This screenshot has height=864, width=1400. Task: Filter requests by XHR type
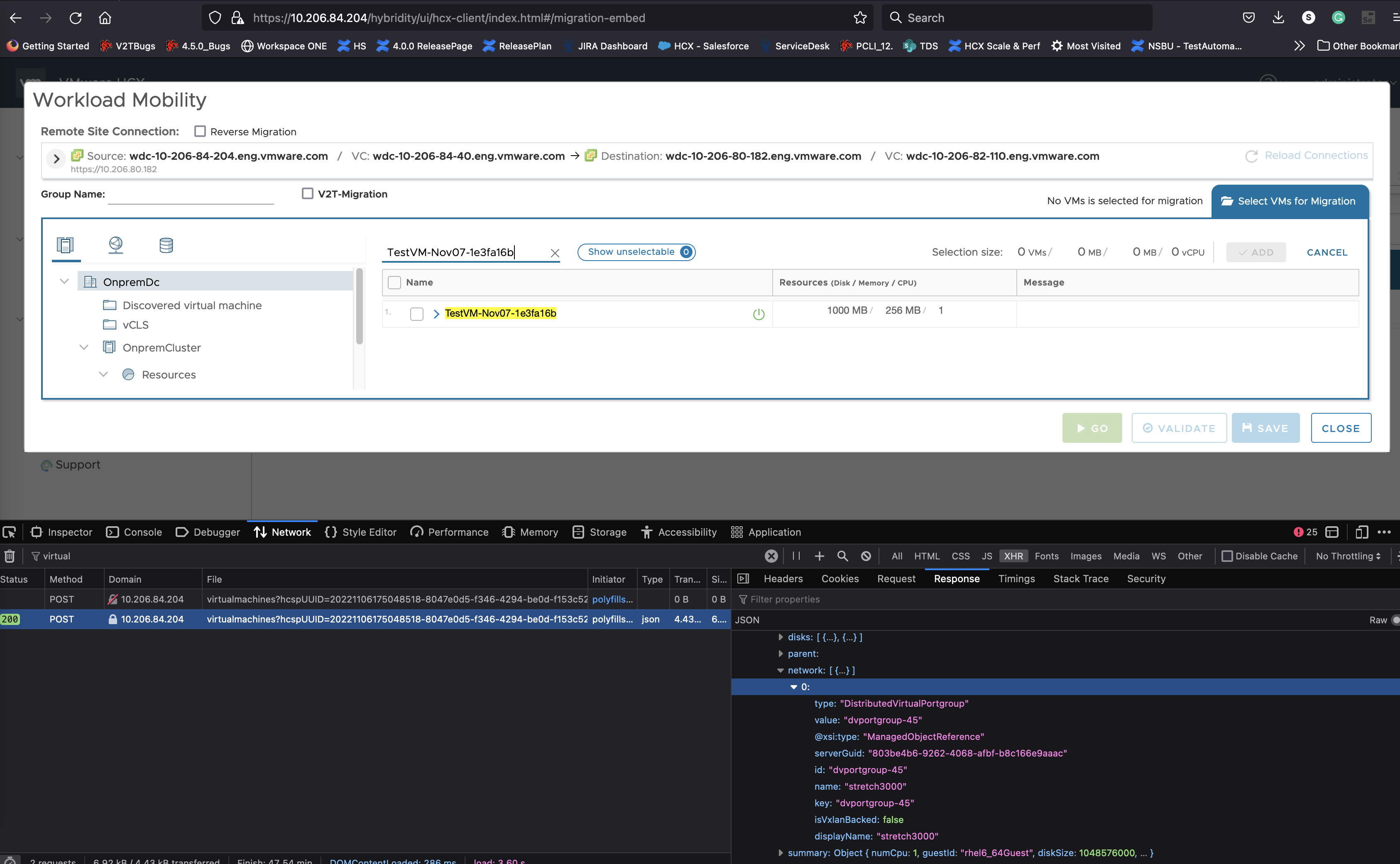point(1013,556)
